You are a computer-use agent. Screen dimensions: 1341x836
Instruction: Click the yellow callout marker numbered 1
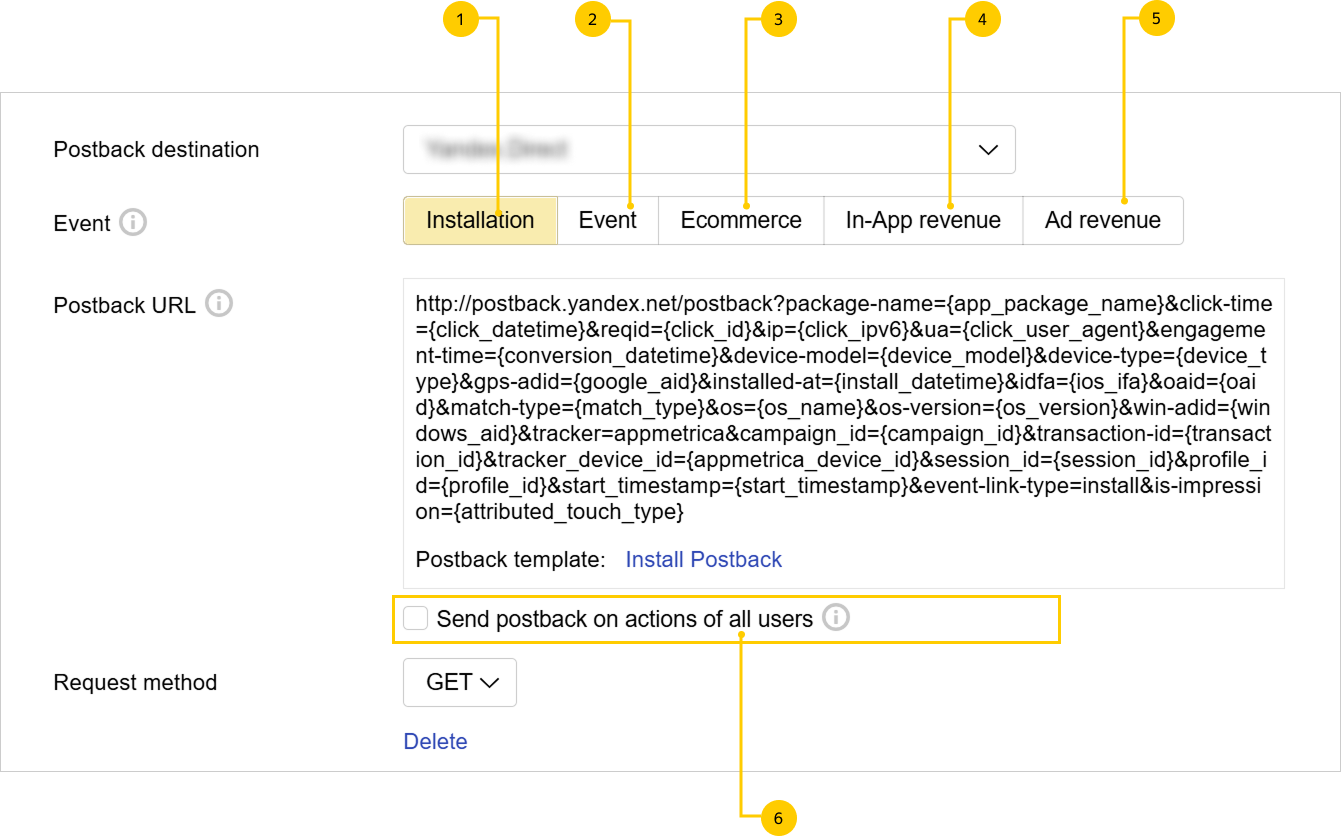click(x=462, y=19)
